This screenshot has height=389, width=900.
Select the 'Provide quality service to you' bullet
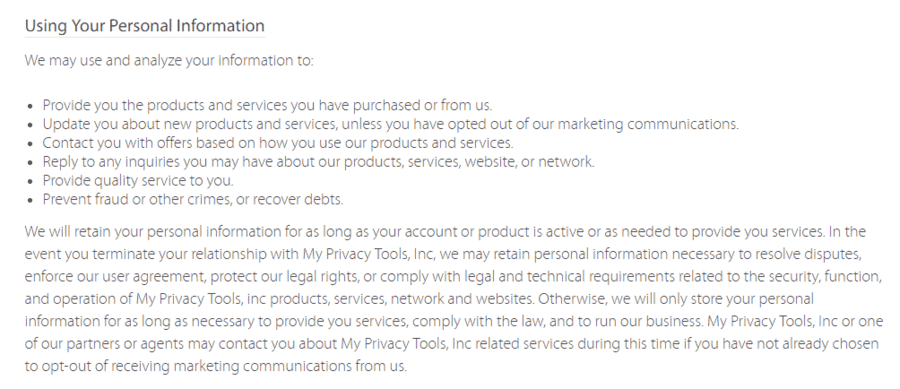138,181
